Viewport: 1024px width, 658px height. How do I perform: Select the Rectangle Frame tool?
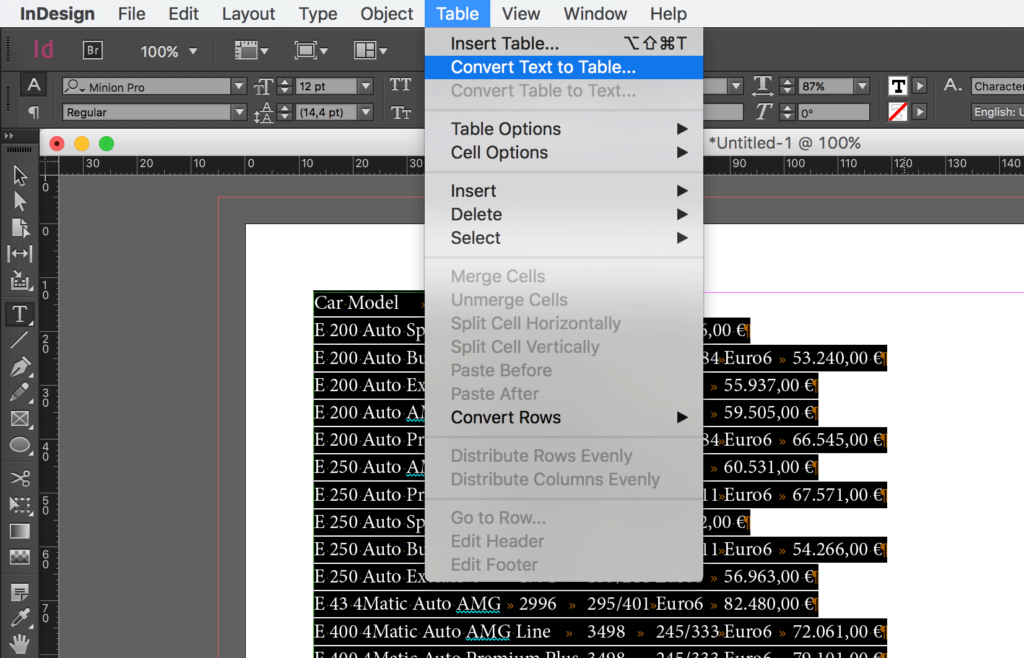pos(20,418)
